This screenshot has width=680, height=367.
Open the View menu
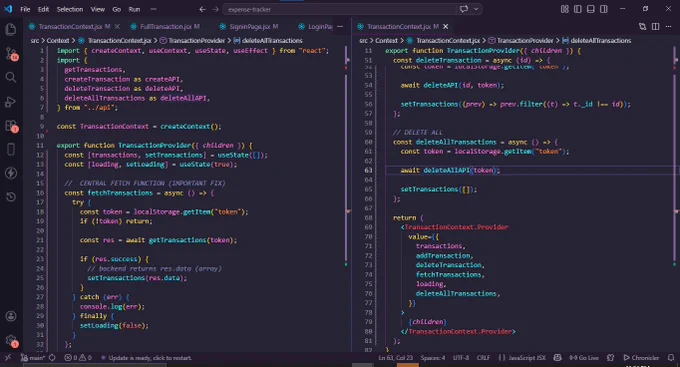coord(98,9)
